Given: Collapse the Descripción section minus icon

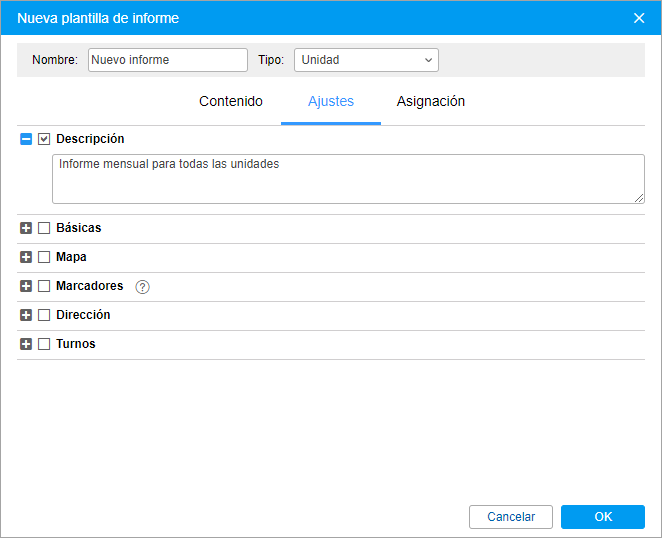Looking at the screenshot, I should click(x=26, y=139).
